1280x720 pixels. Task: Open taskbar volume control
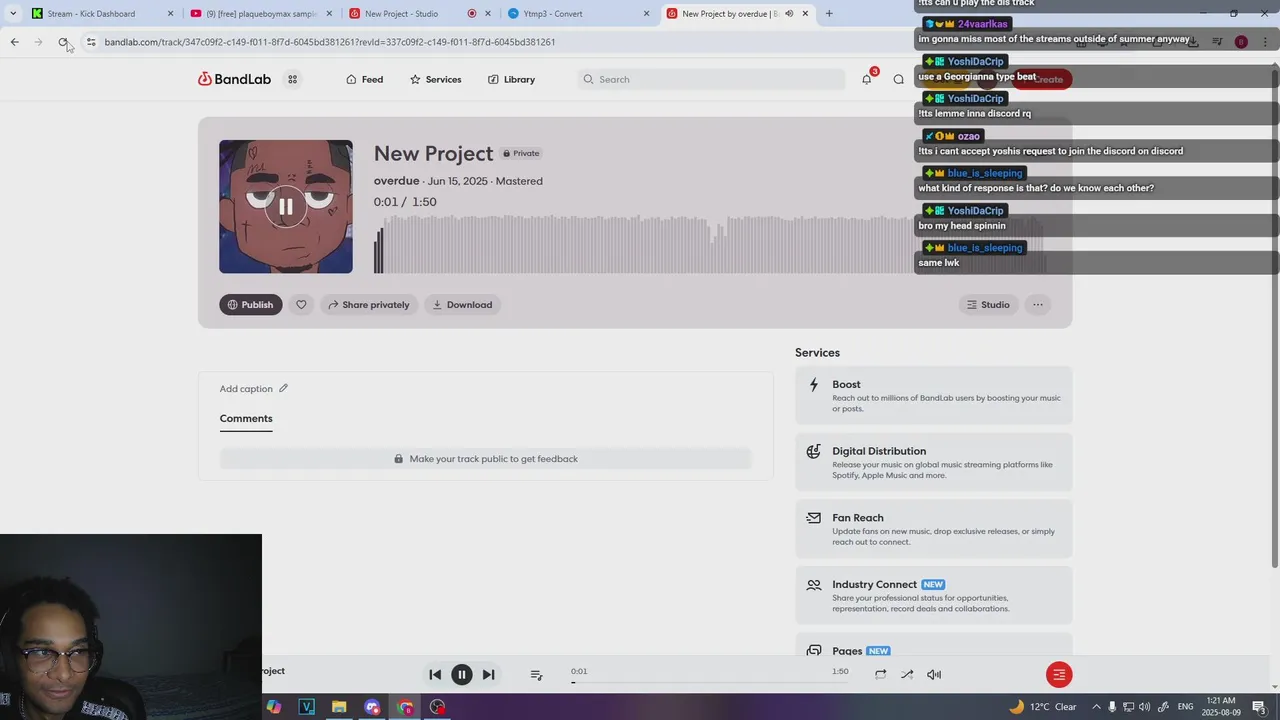(1145, 707)
